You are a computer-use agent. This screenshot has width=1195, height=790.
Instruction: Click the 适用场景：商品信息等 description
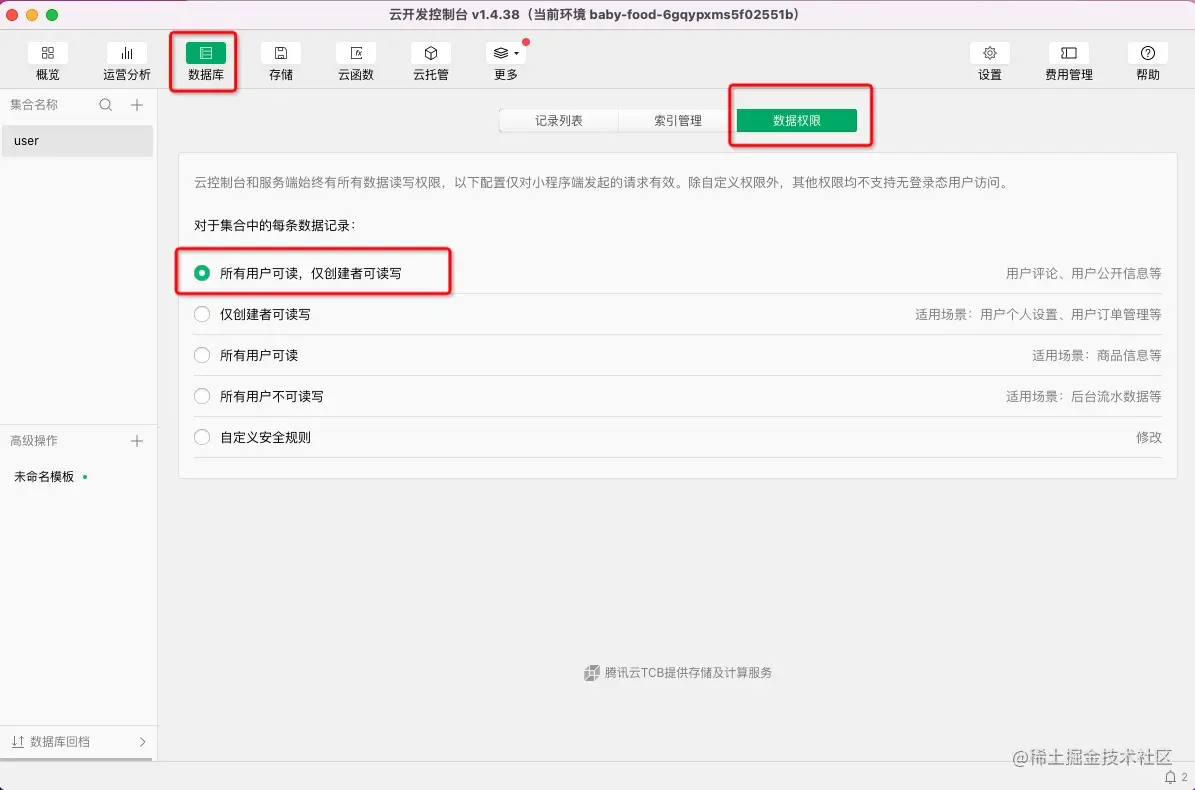1097,355
